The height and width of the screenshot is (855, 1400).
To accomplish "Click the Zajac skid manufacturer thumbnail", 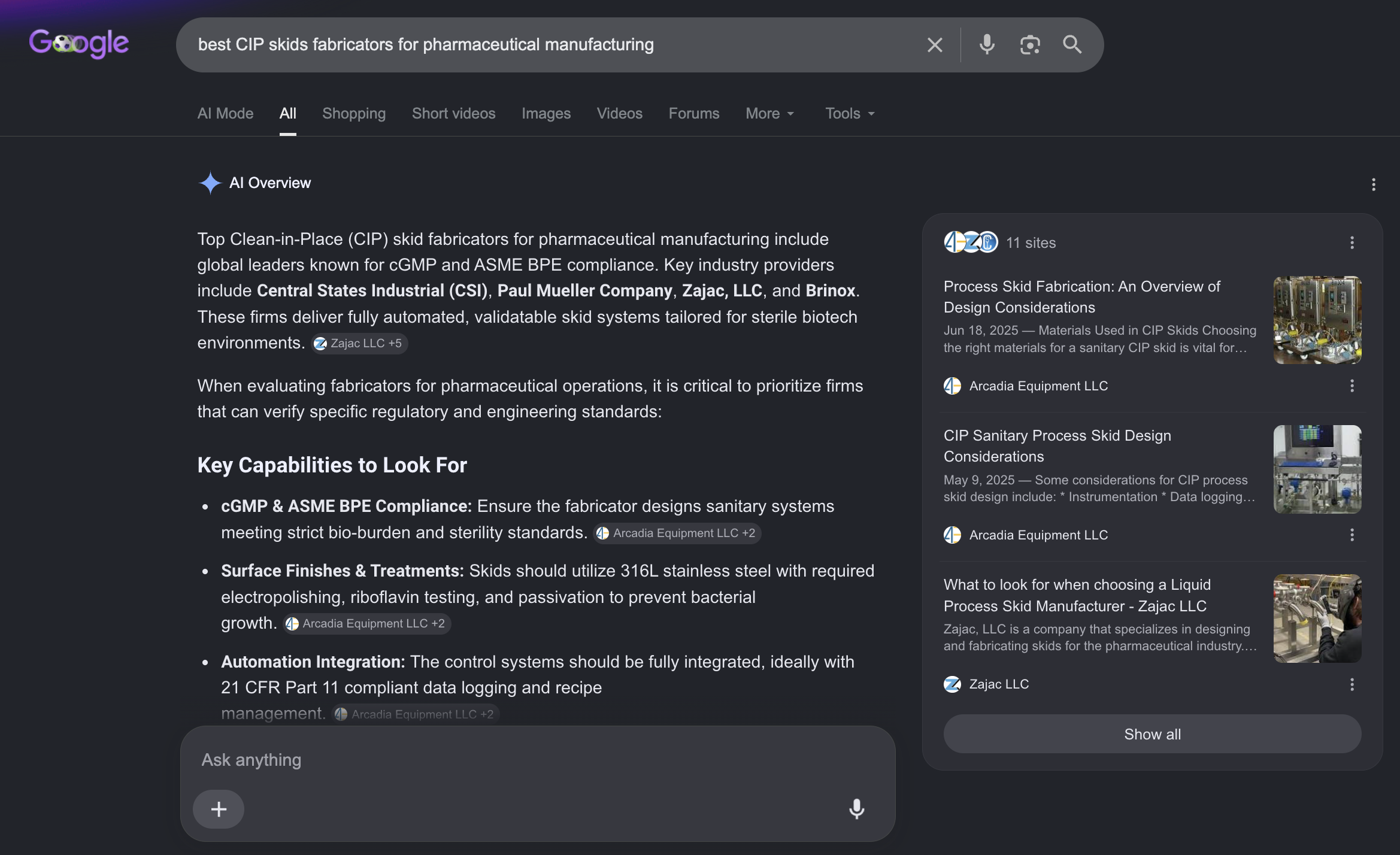I will pyautogui.click(x=1317, y=618).
